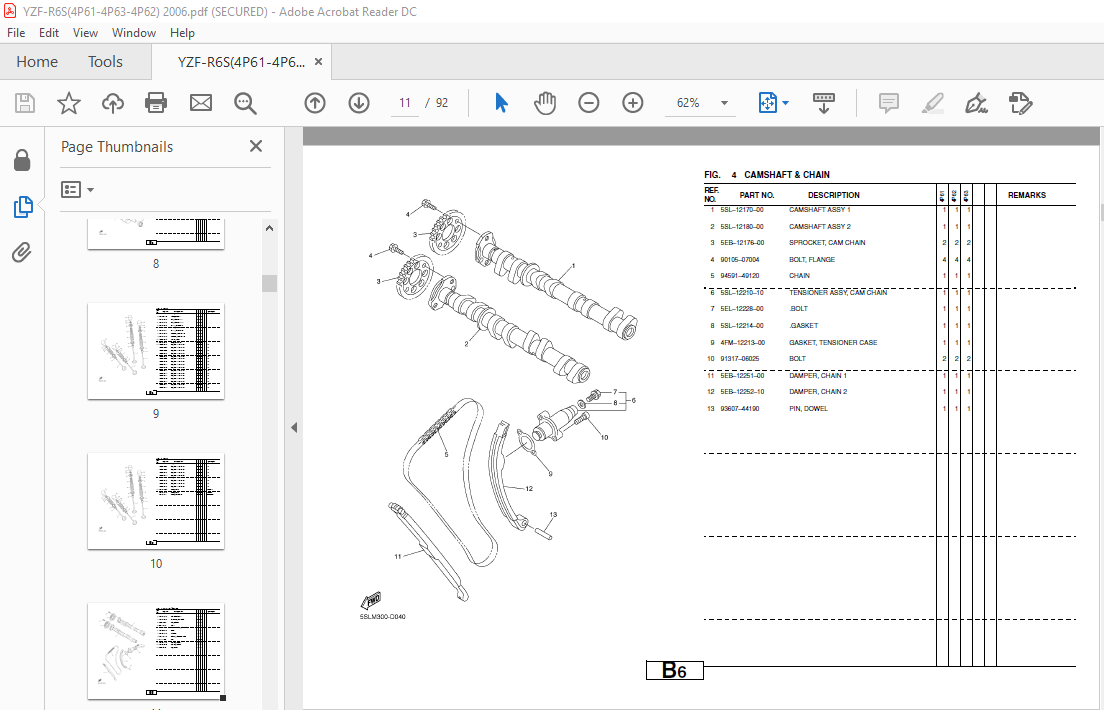
Task: Click the BOLT, FLANGE description
Action: pyautogui.click(x=811, y=260)
